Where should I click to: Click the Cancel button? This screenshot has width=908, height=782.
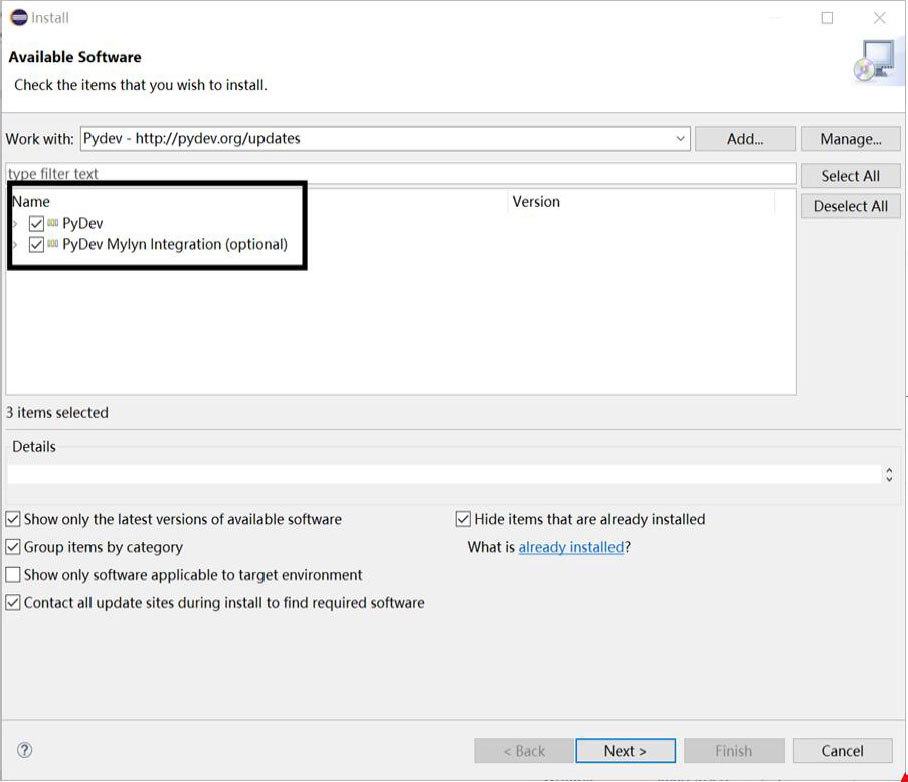click(x=843, y=751)
